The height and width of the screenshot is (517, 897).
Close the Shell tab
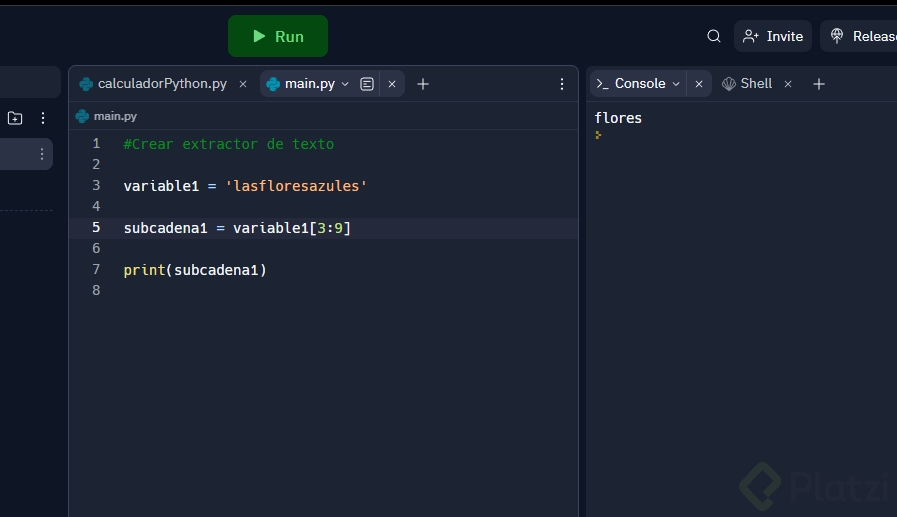click(x=788, y=84)
